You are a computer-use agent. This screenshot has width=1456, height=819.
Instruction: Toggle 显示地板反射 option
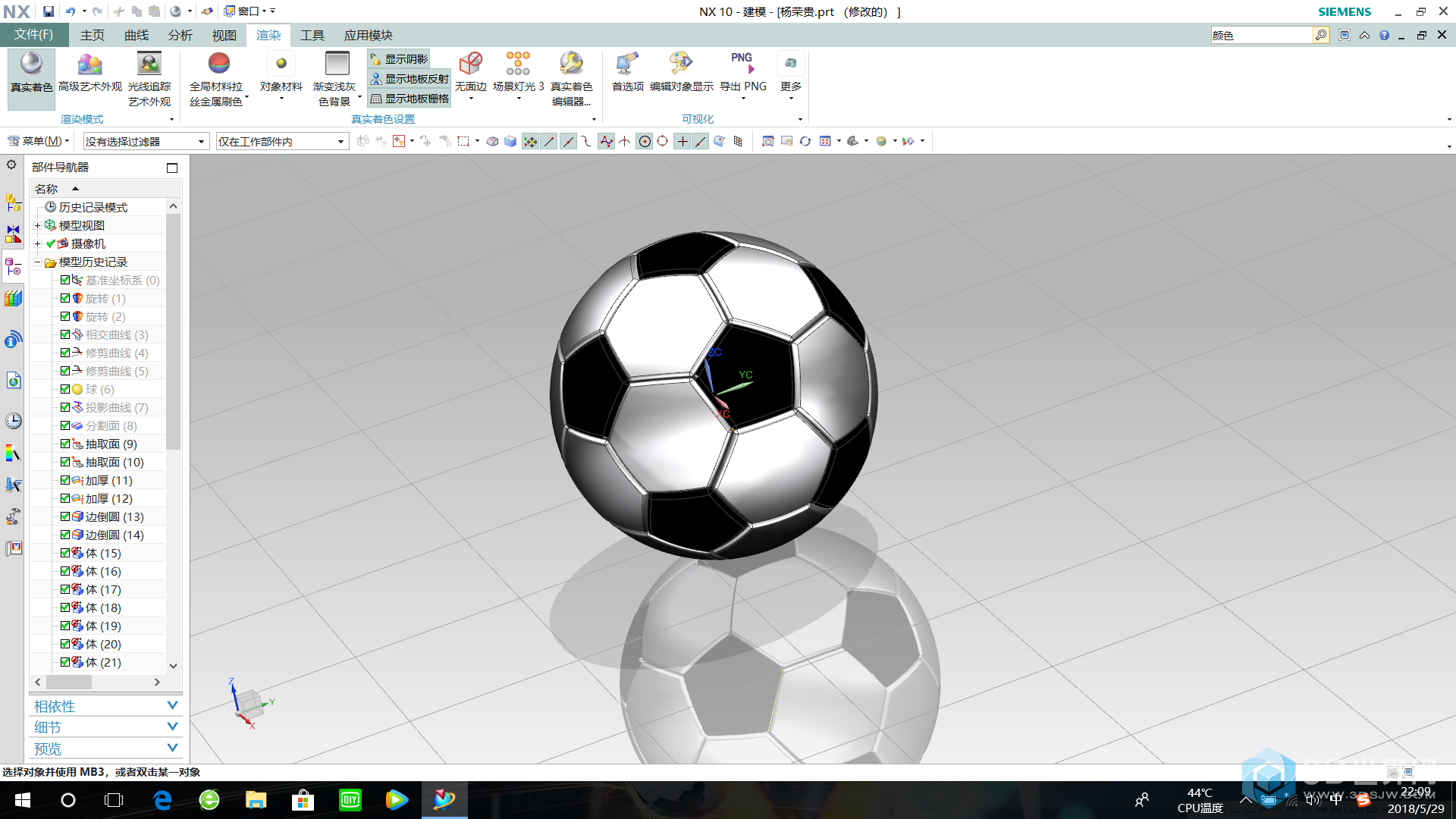(409, 79)
